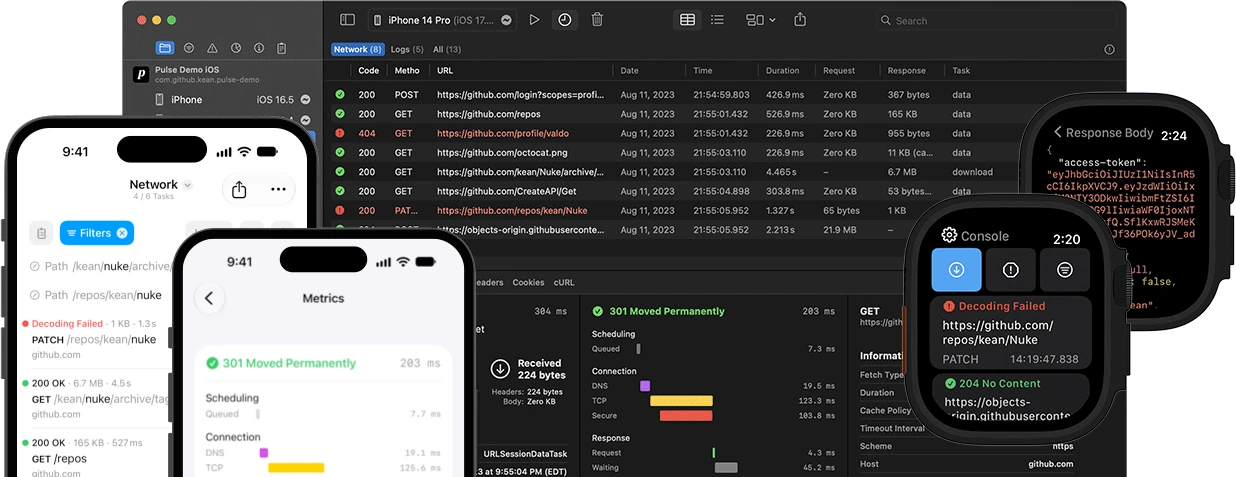The width and height of the screenshot is (1236, 477).
Task: Select the github.com/octocat.png request row
Action: (724, 153)
